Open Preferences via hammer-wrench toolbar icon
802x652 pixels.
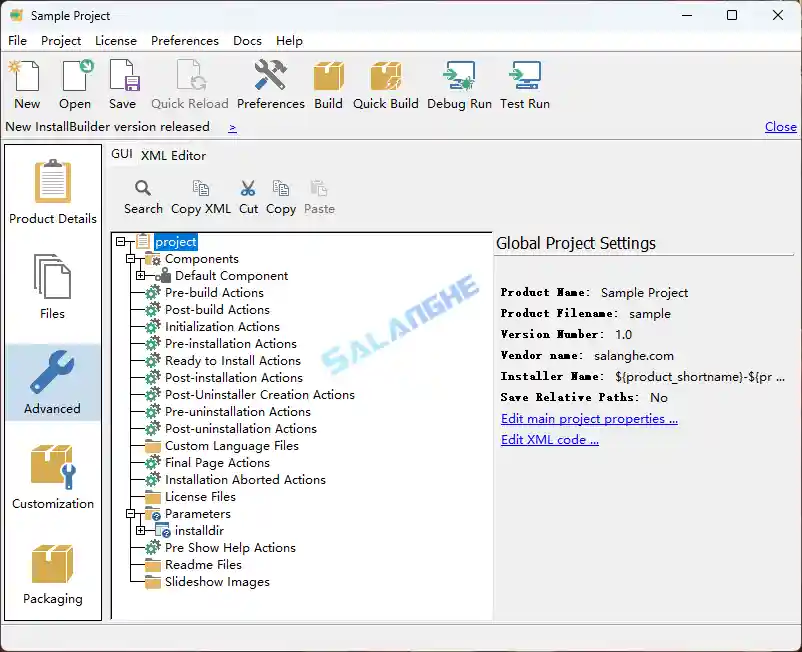click(x=271, y=76)
